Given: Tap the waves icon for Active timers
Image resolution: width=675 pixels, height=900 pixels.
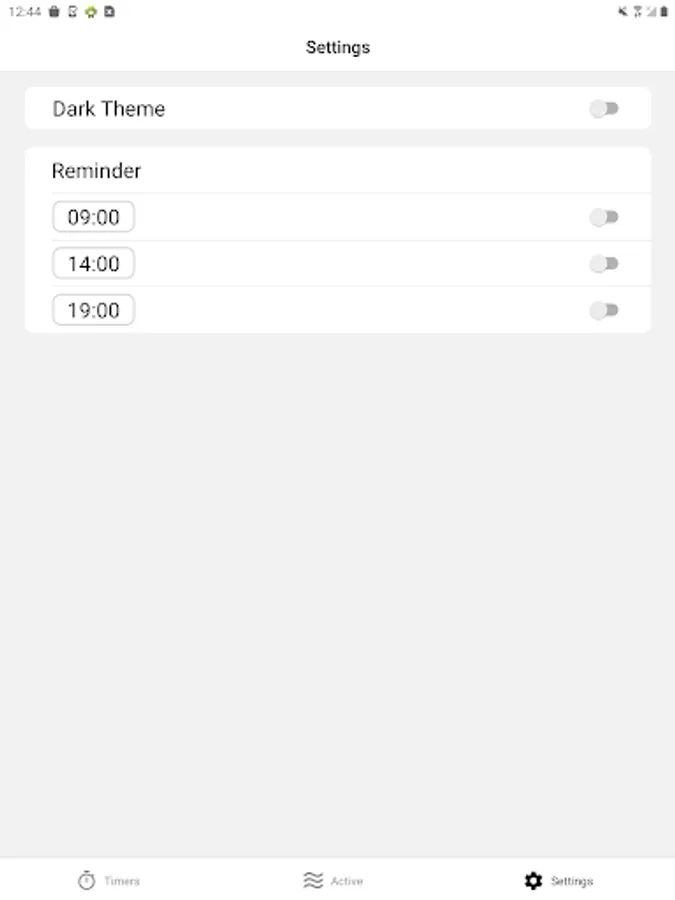Looking at the screenshot, I should pyautogui.click(x=311, y=880).
